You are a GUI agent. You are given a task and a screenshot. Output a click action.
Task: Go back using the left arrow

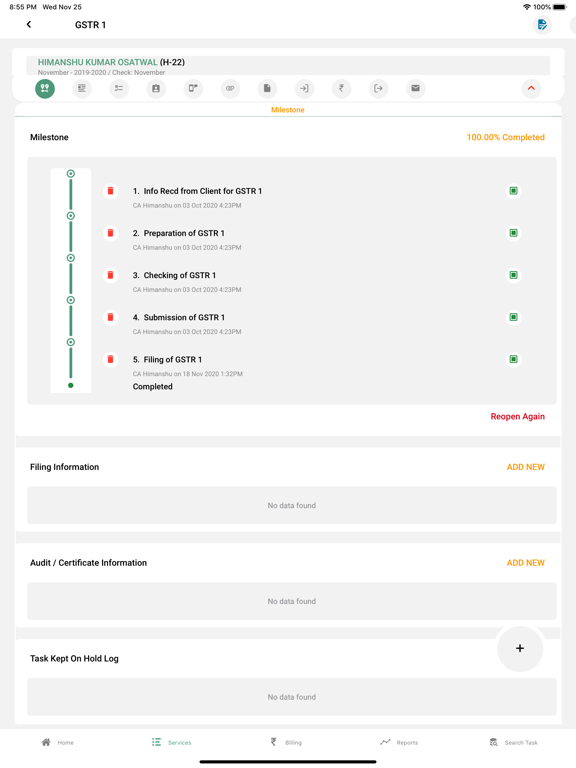[29, 24]
